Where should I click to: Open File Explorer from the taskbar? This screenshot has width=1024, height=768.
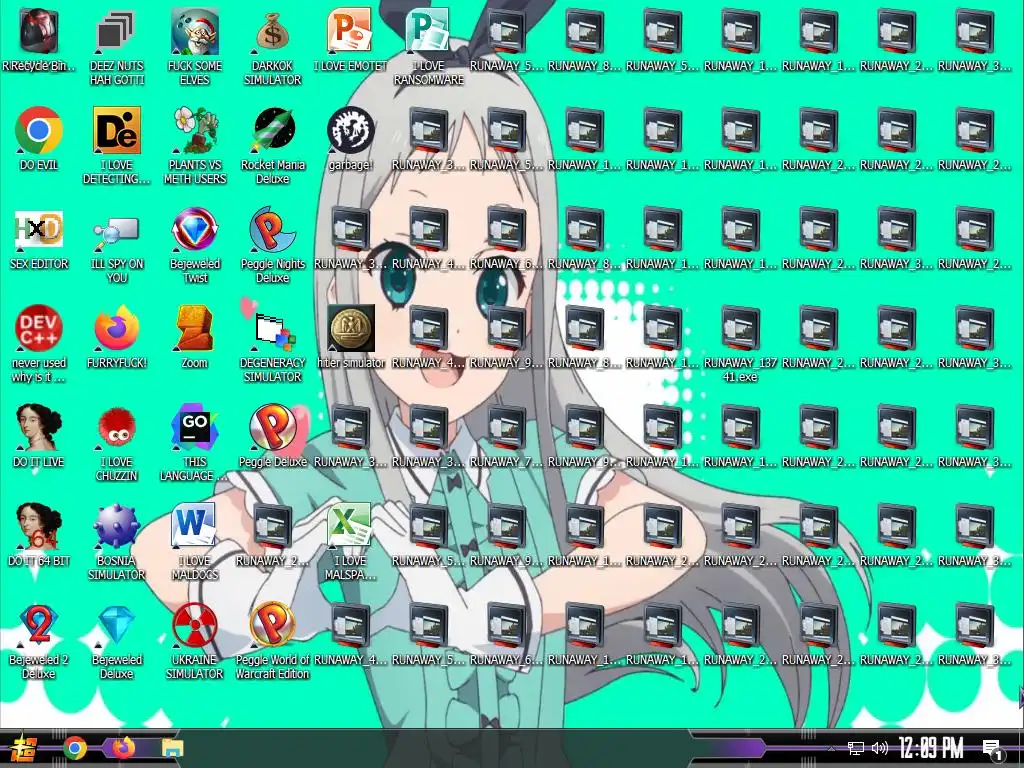click(x=173, y=748)
